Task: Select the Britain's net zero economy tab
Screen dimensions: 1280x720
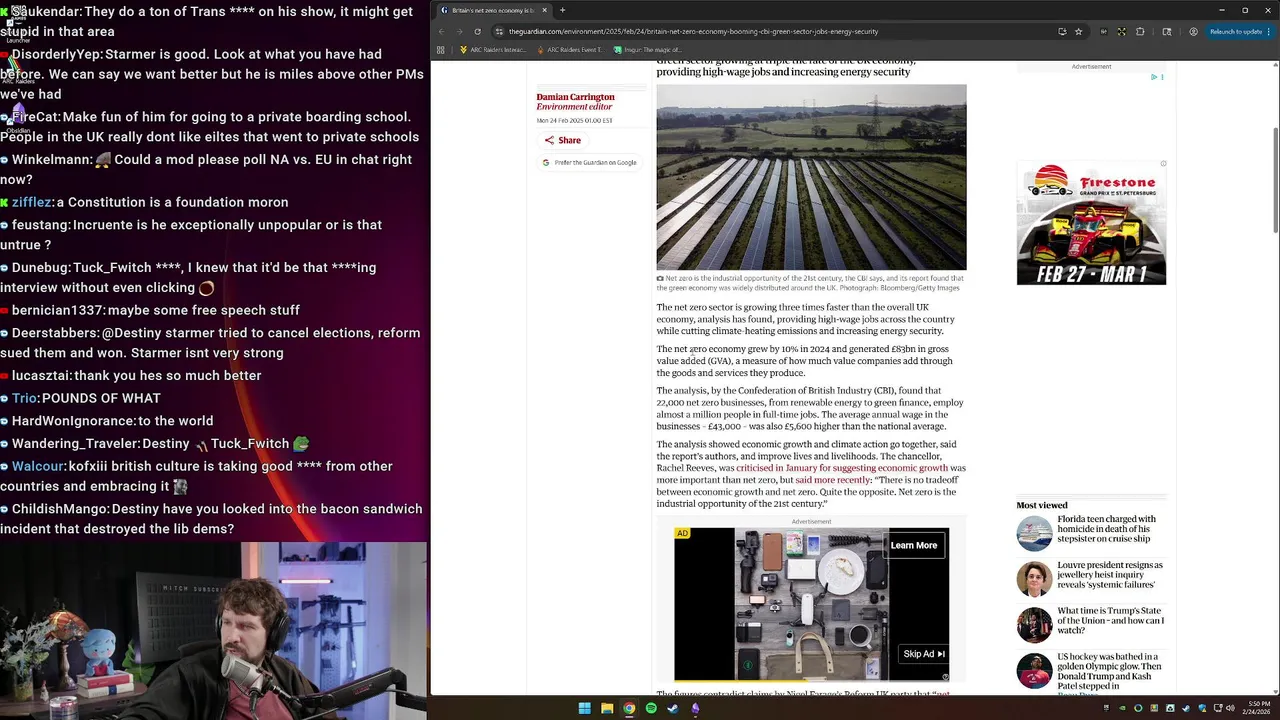Action: point(493,10)
